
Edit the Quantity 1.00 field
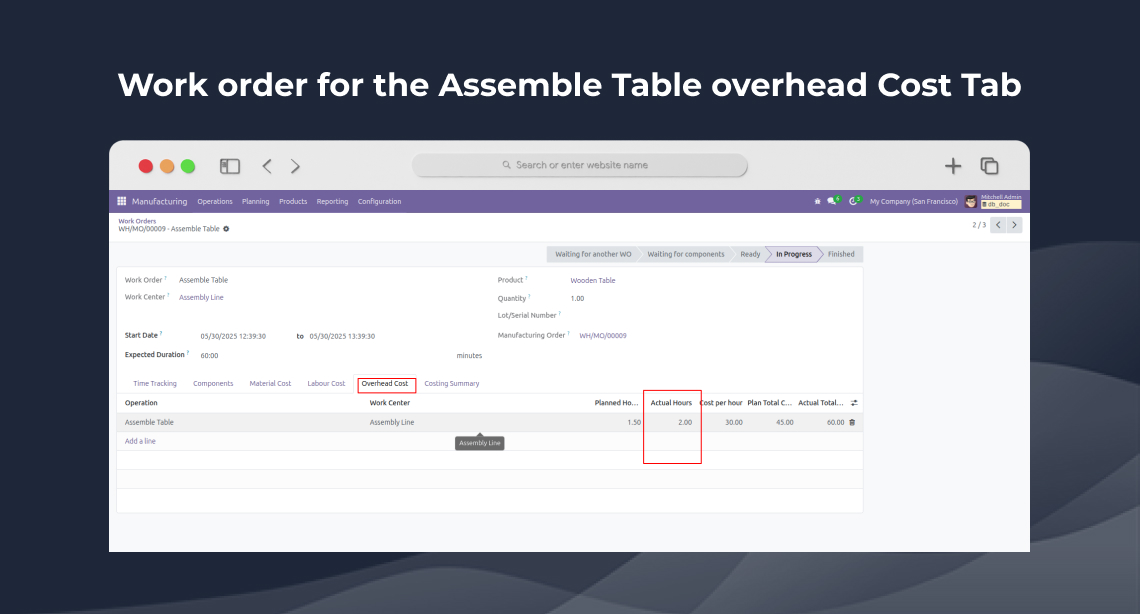tap(577, 299)
